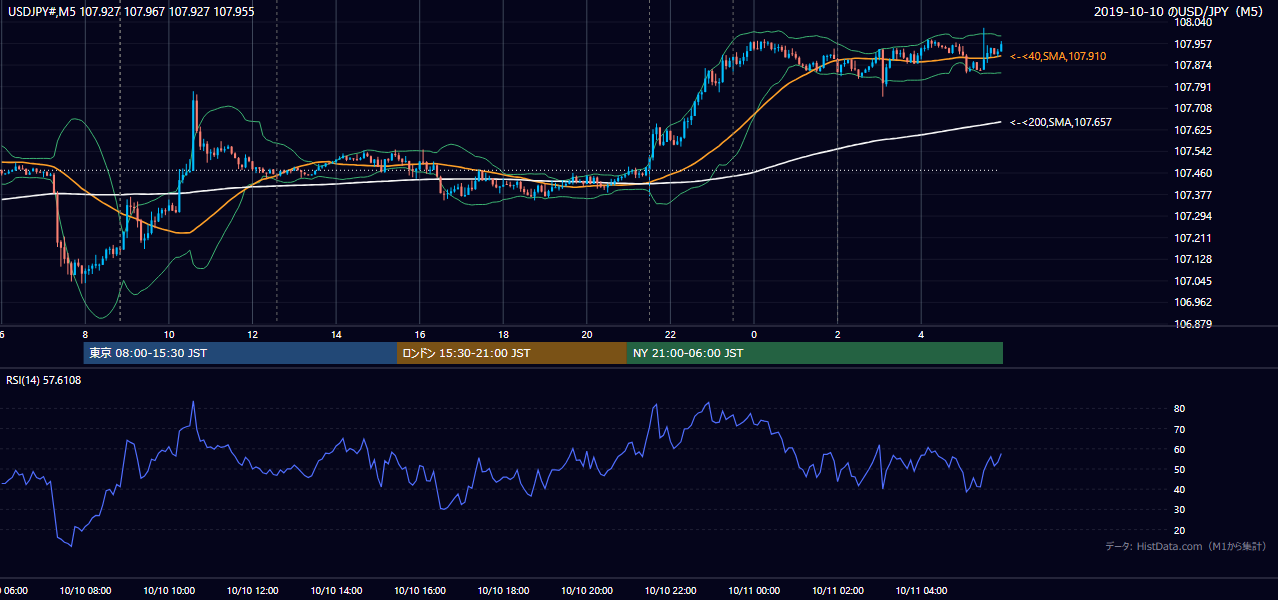Click the 10/11 00:00 time label
The image size is (1278, 600).
[x=754, y=590]
